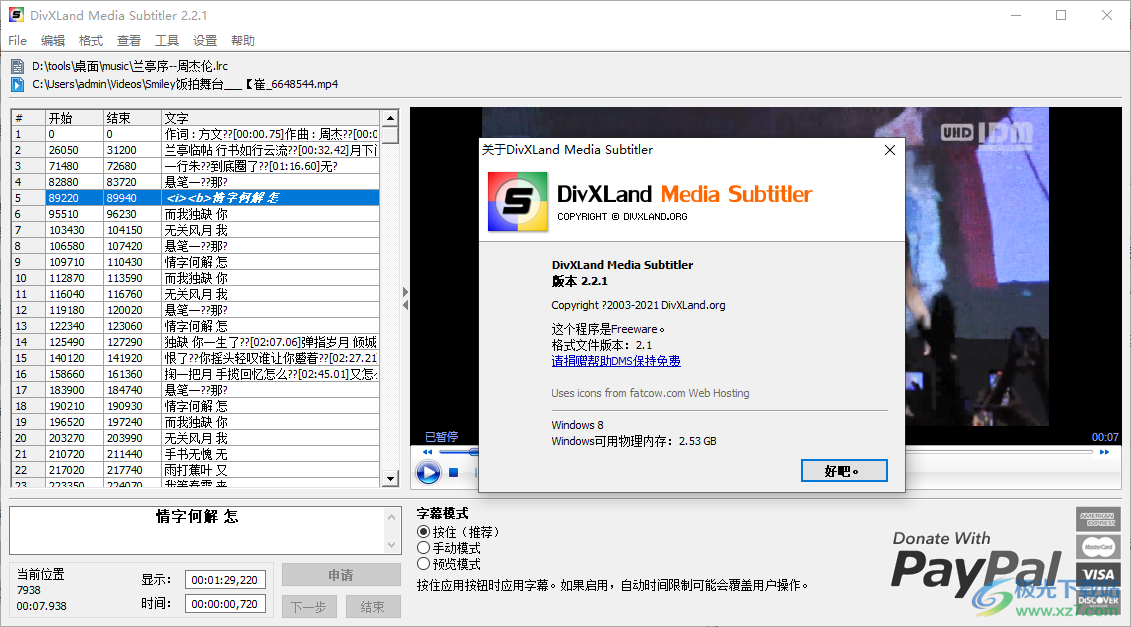
Task: Enable 手动模式 subtitle mode
Action: pos(422,546)
